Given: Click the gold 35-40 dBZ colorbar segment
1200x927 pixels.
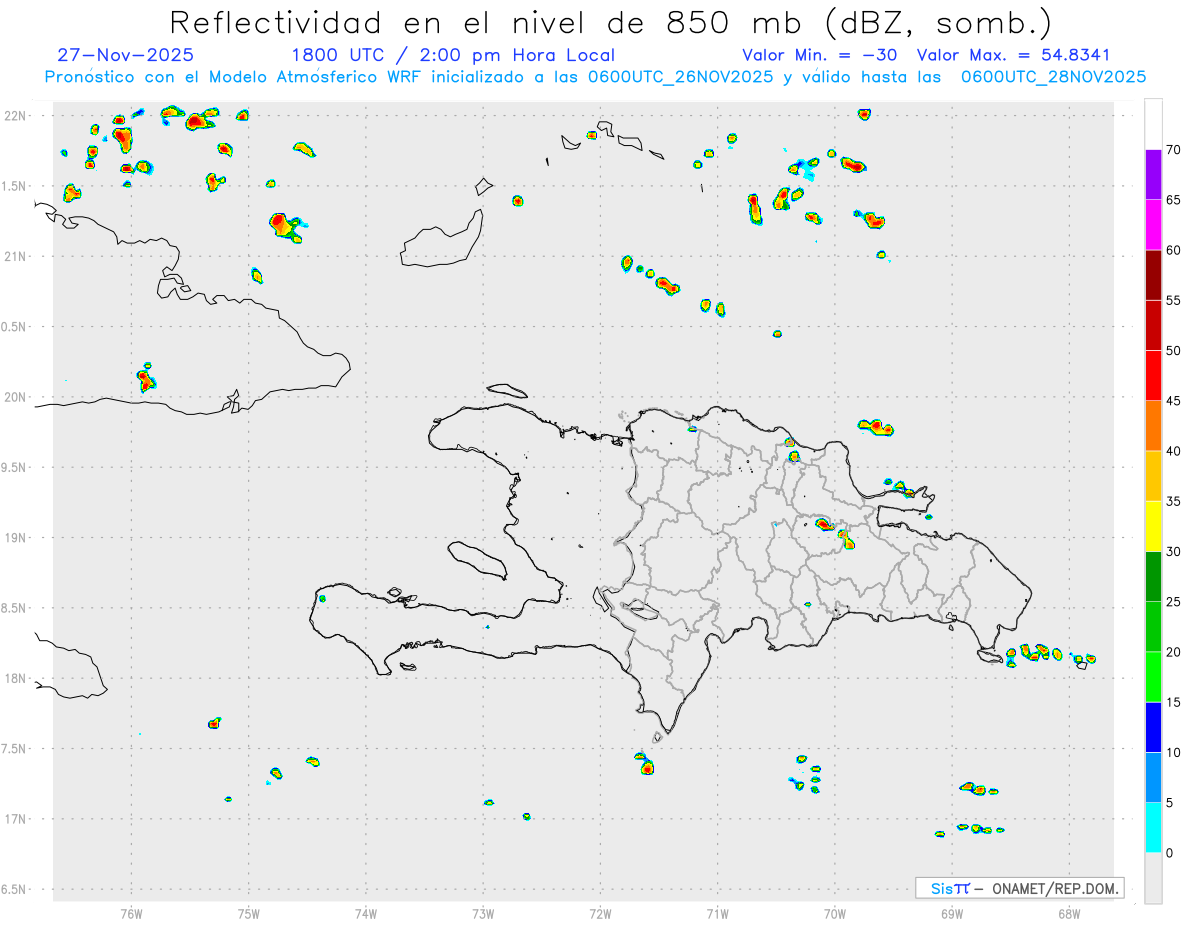Looking at the screenshot, I should click(x=1153, y=476).
